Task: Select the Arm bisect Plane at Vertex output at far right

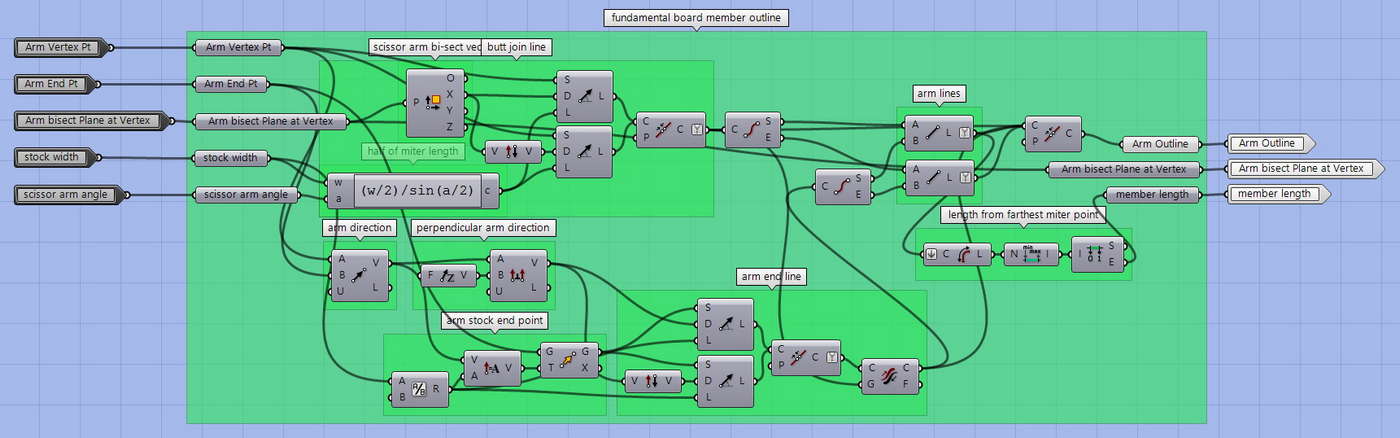Action: 1306,168
